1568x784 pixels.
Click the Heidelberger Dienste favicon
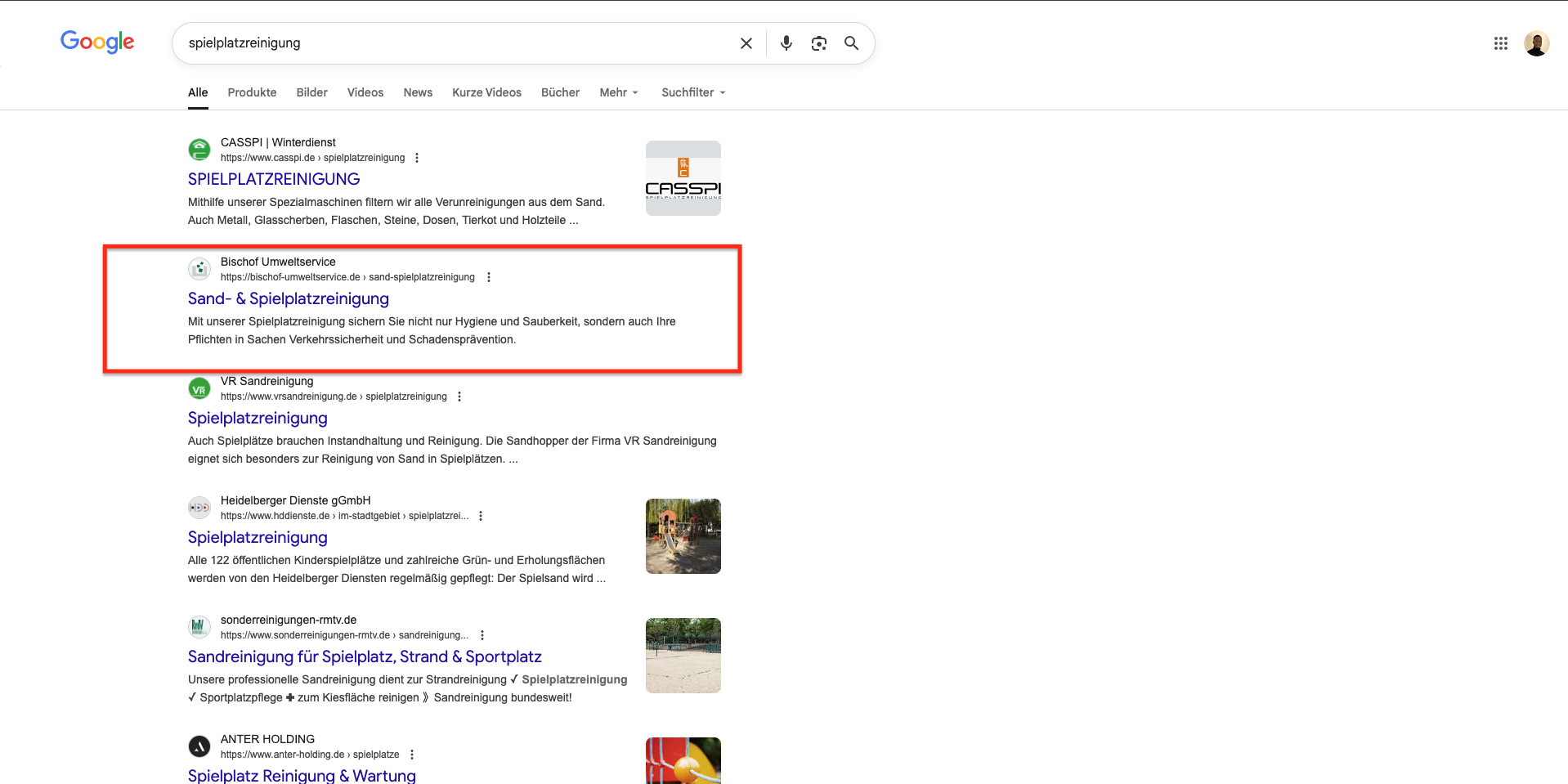click(x=199, y=508)
